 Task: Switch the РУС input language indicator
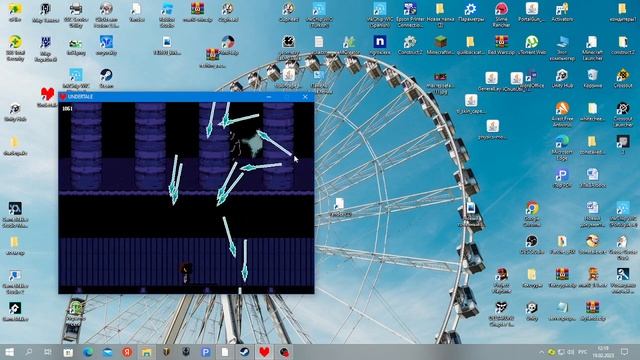pos(583,352)
